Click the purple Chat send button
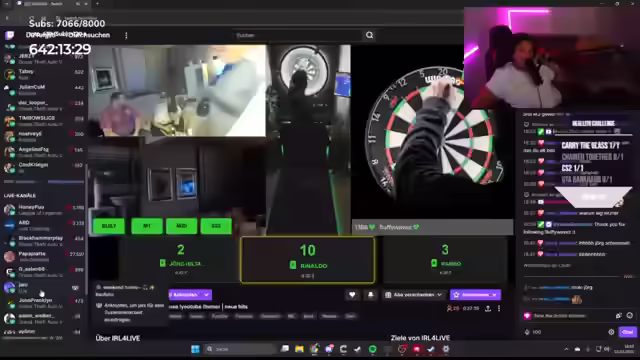This screenshot has height=360, width=640. (x=627, y=332)
